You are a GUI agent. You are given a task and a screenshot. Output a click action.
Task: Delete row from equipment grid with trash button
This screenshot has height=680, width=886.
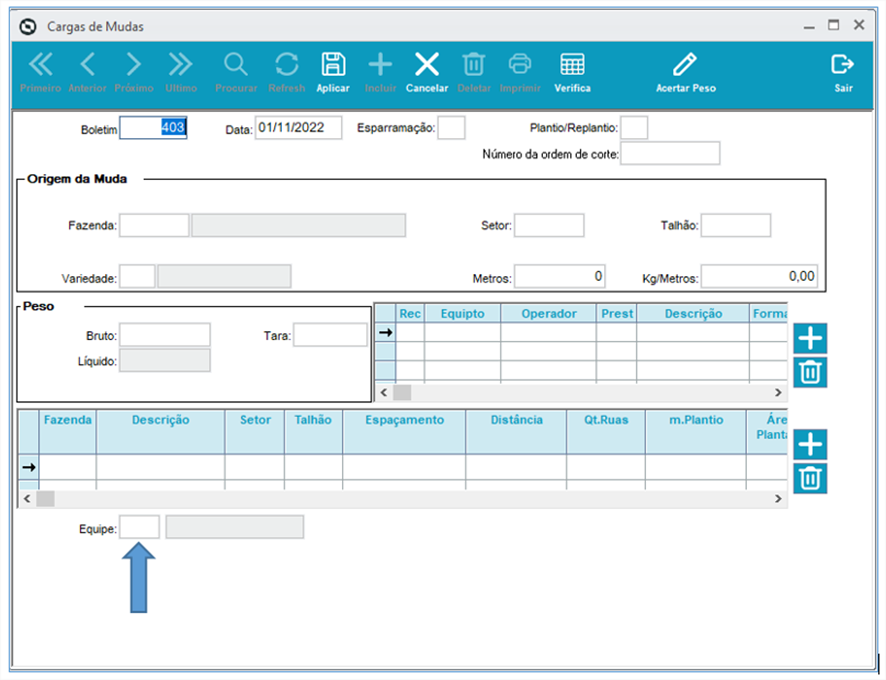(x=810, y=372)
